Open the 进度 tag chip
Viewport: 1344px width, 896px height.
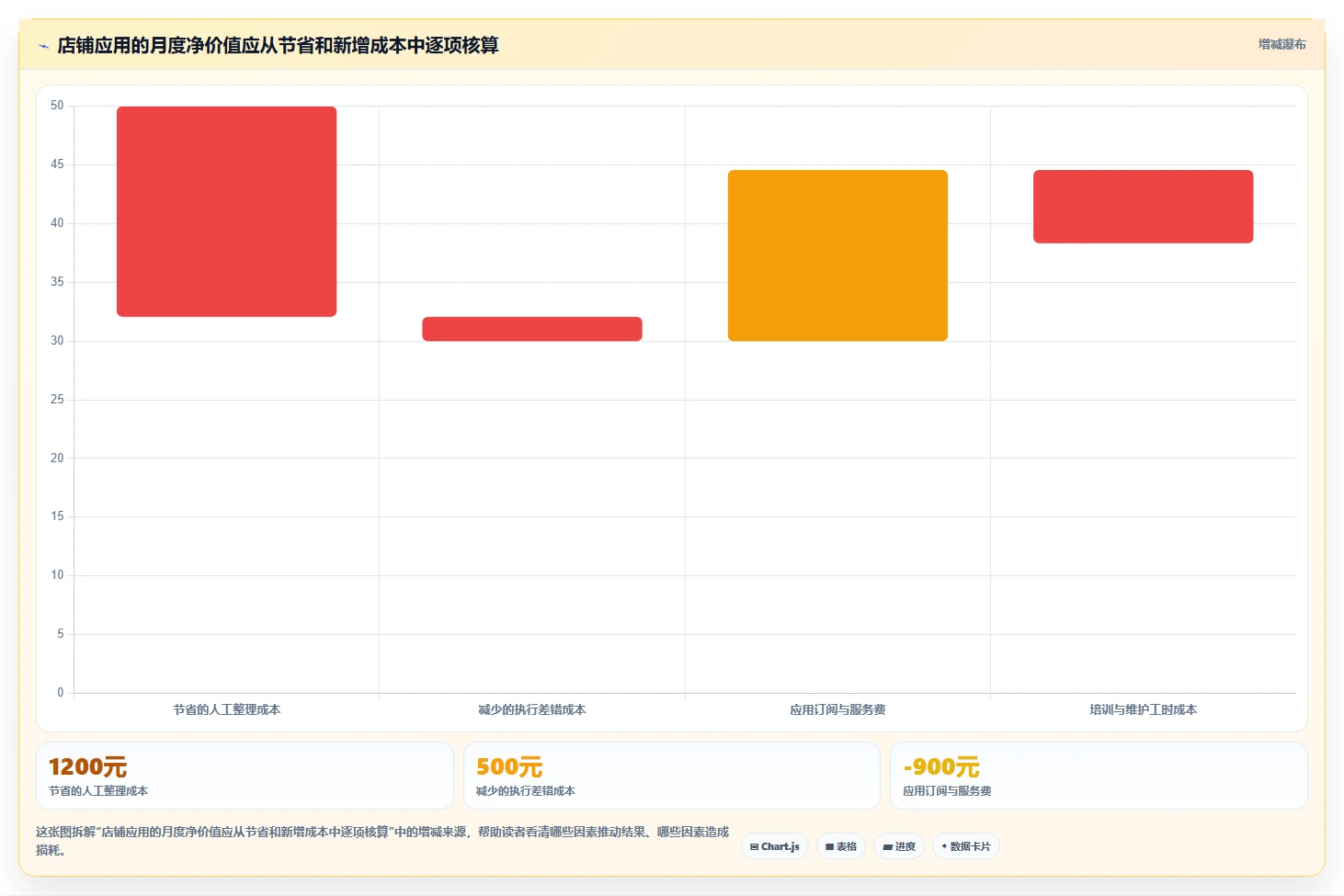pyautogui.click(x=899, y=846)
